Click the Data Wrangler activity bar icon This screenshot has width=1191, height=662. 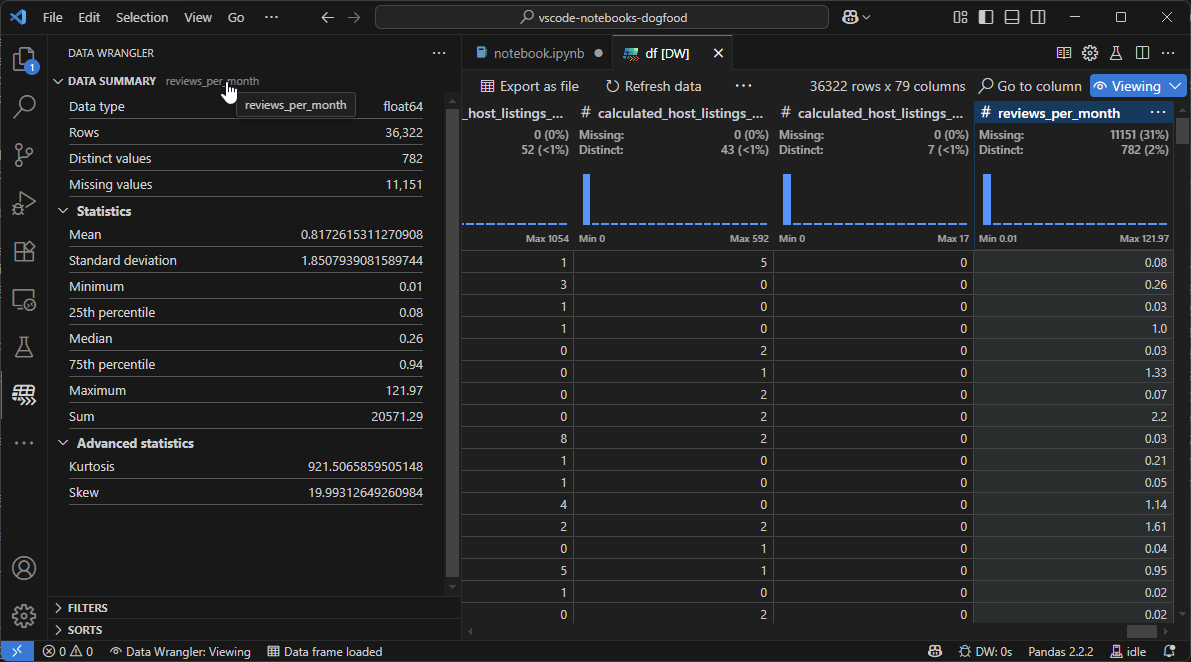point(24,394)
